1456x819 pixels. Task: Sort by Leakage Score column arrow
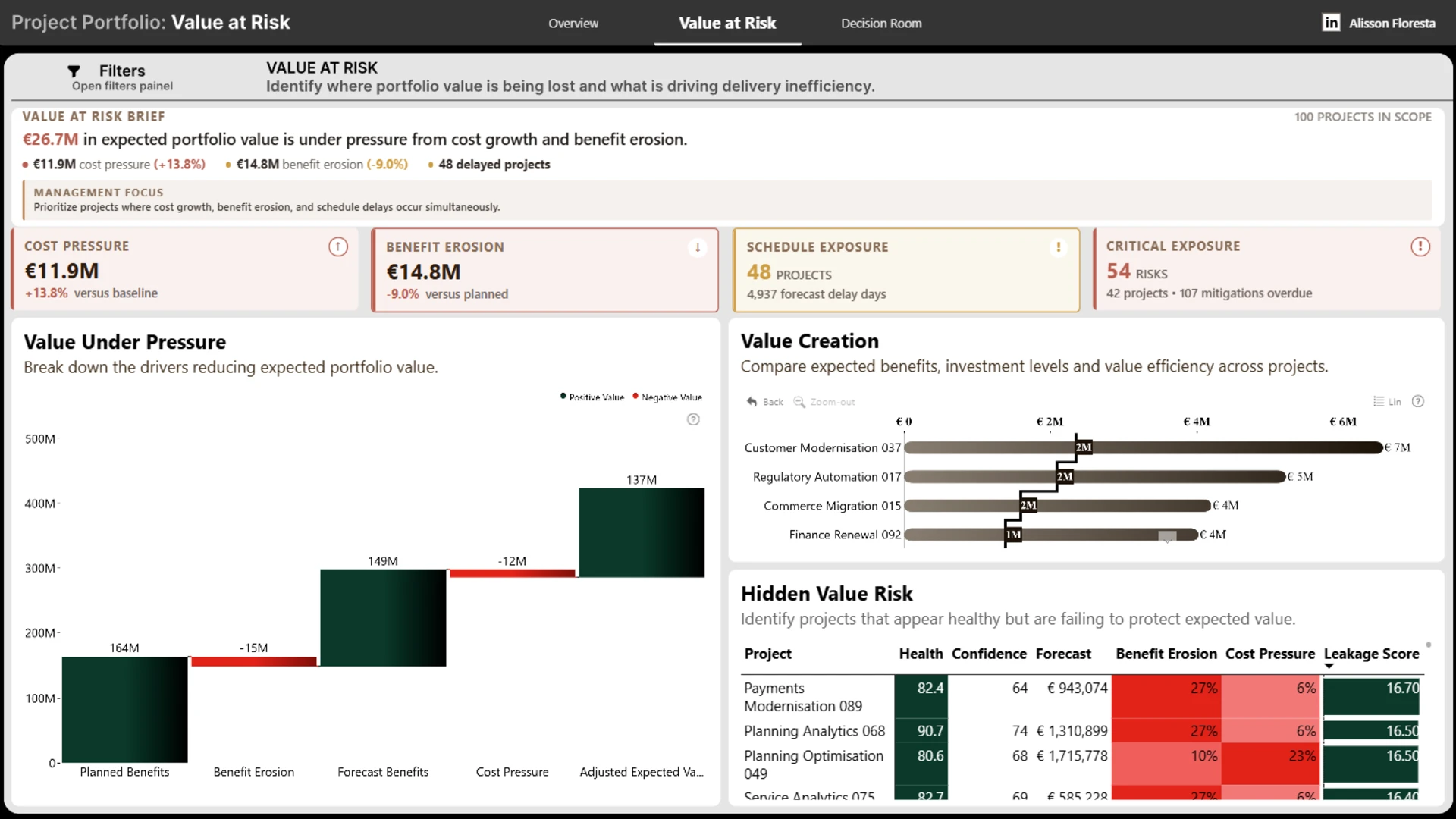point(1329,667)
